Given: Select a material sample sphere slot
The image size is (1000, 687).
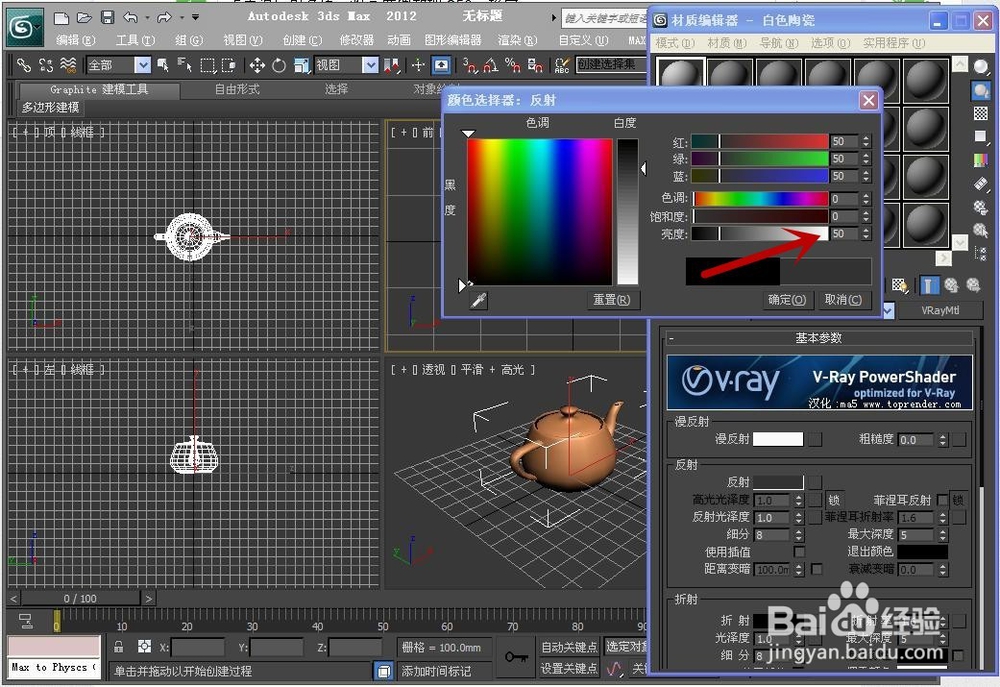Looking at the screenshot, I should (x=680, y=72).
